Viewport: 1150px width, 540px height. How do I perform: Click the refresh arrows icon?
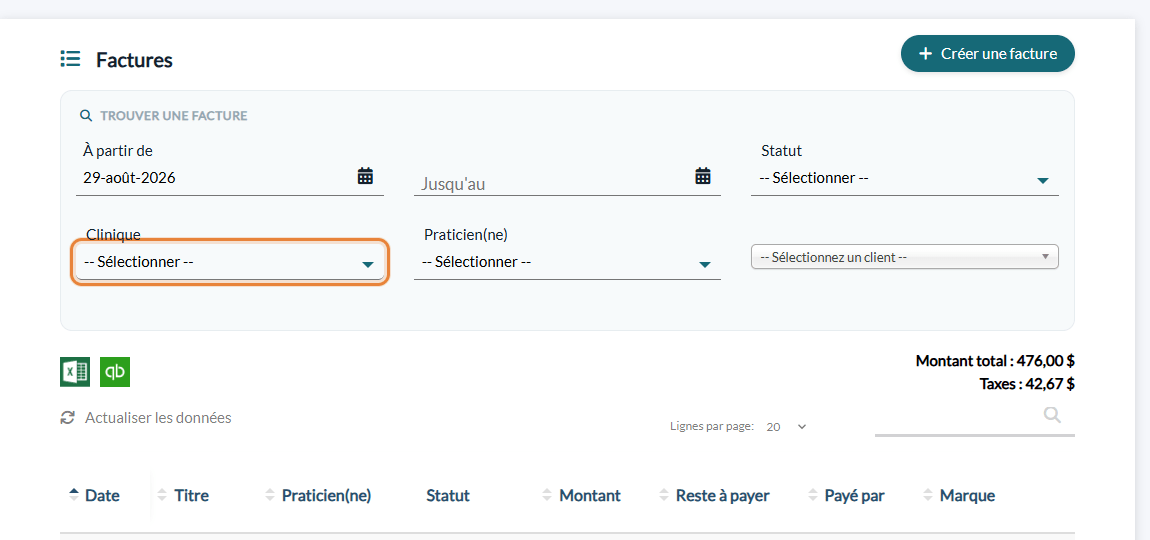pyautogui.click(x=67, y=417)
